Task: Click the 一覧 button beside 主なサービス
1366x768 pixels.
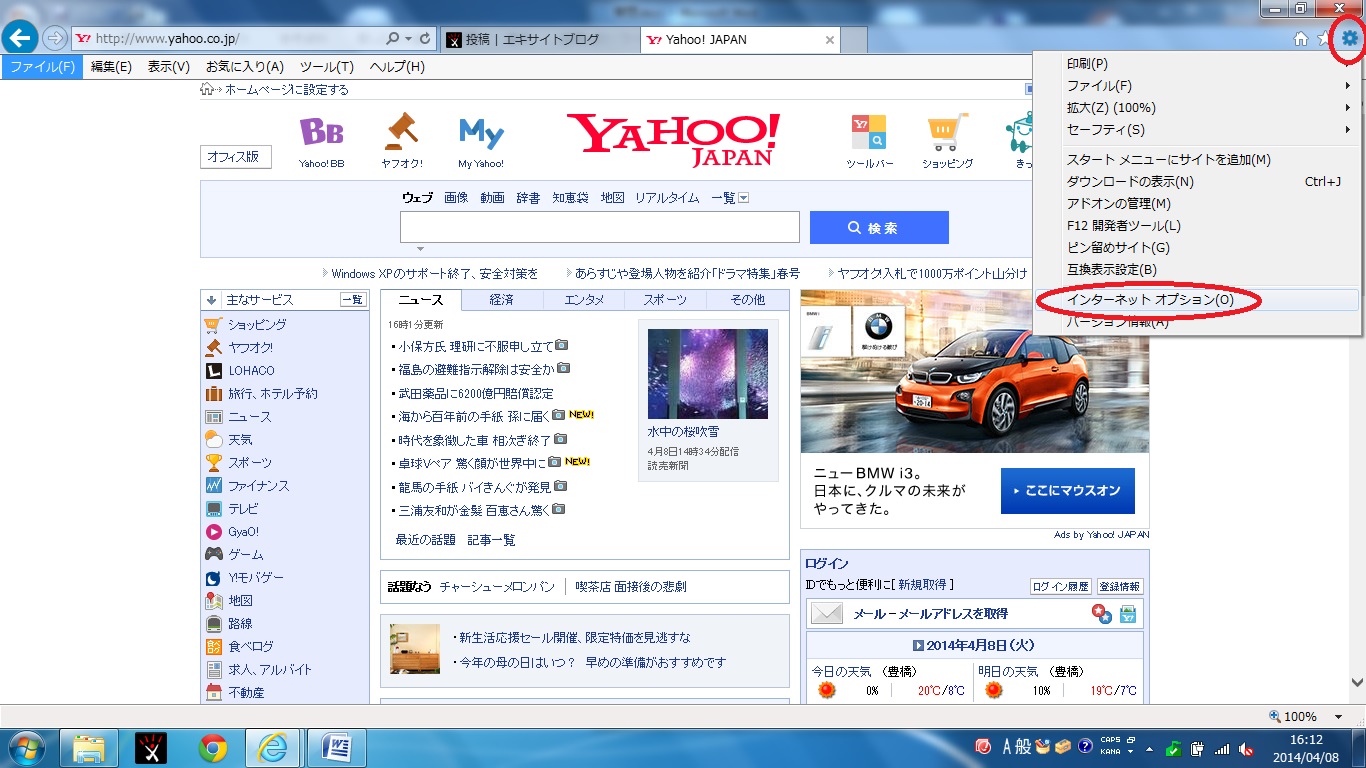Action: [x=352, y=300]
